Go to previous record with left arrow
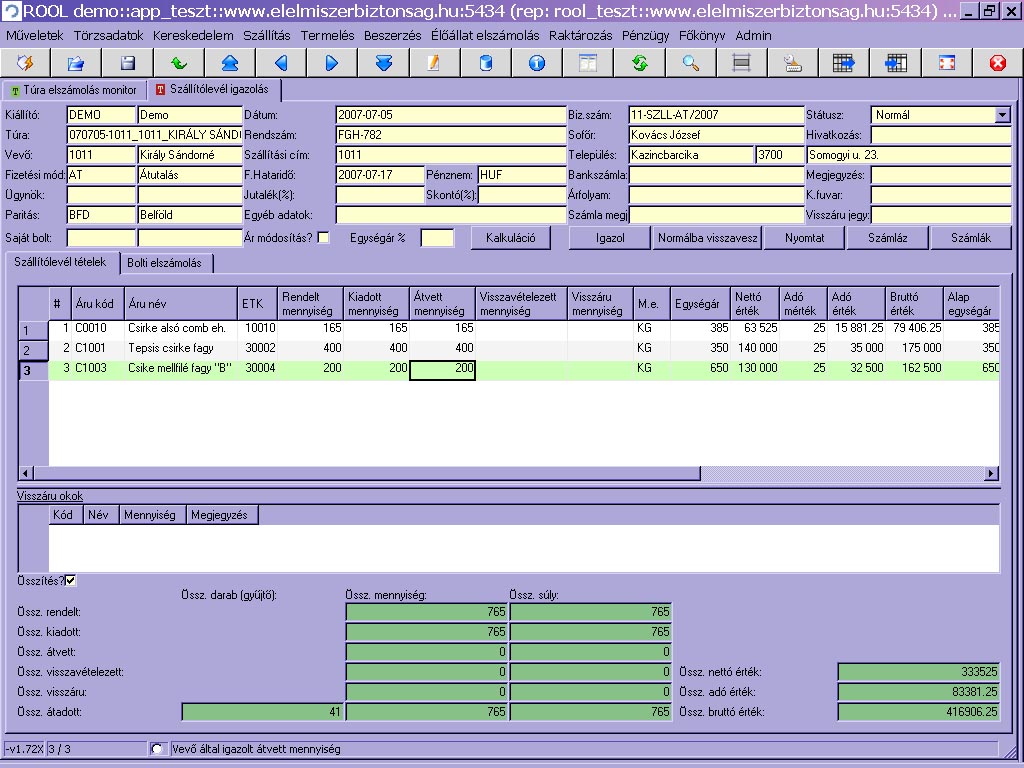Viewport: 1024px width, 768px height. click(281, 63)
